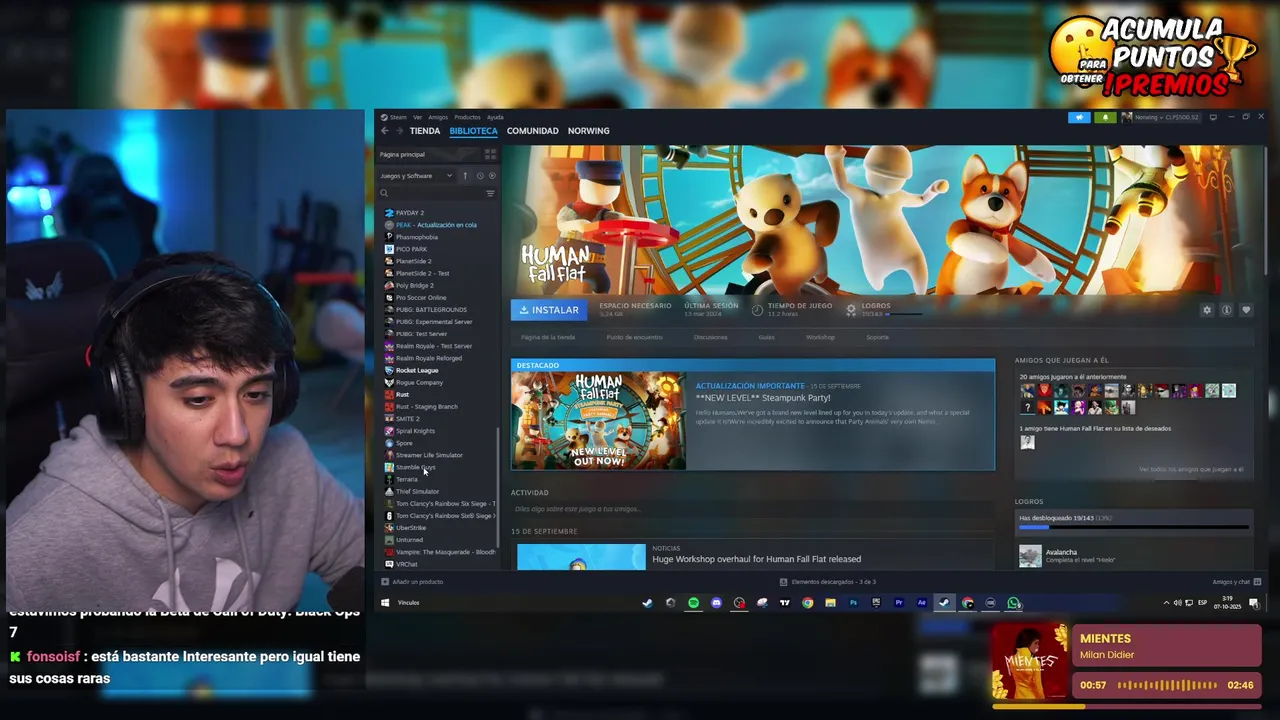Switch to the COMUNIDAD tab
Screen dimensions: 1280x720
point(532,131)
